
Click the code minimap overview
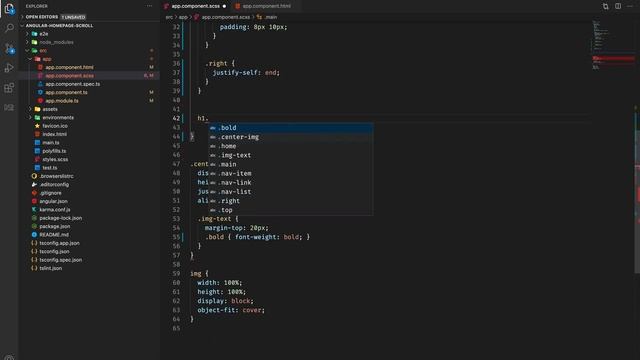pyautogui.click(x=612, y=45)
